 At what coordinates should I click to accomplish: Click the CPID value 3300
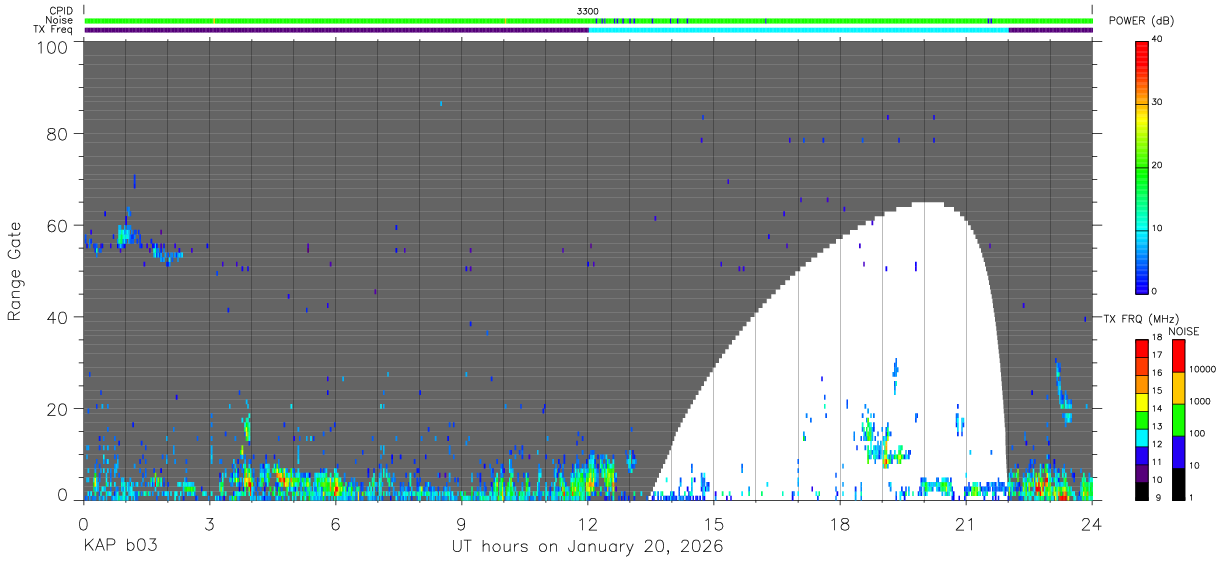(588, 11)
